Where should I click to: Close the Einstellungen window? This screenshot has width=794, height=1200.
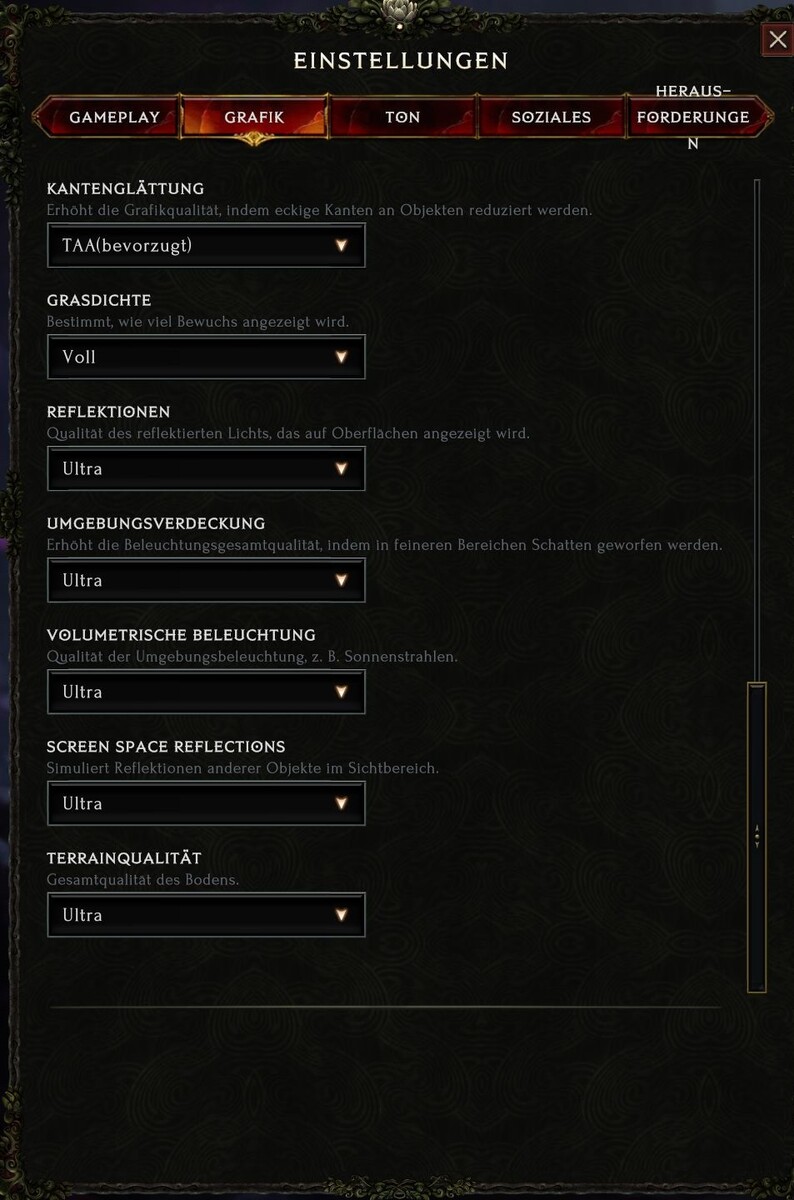pyautogui.click(x=777, y=39)
